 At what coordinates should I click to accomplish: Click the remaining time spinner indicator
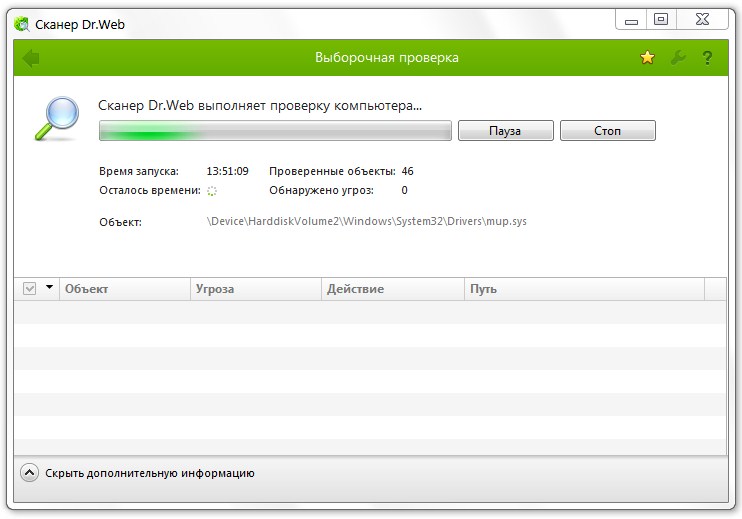pyautogui.click(x=212, y=191)
